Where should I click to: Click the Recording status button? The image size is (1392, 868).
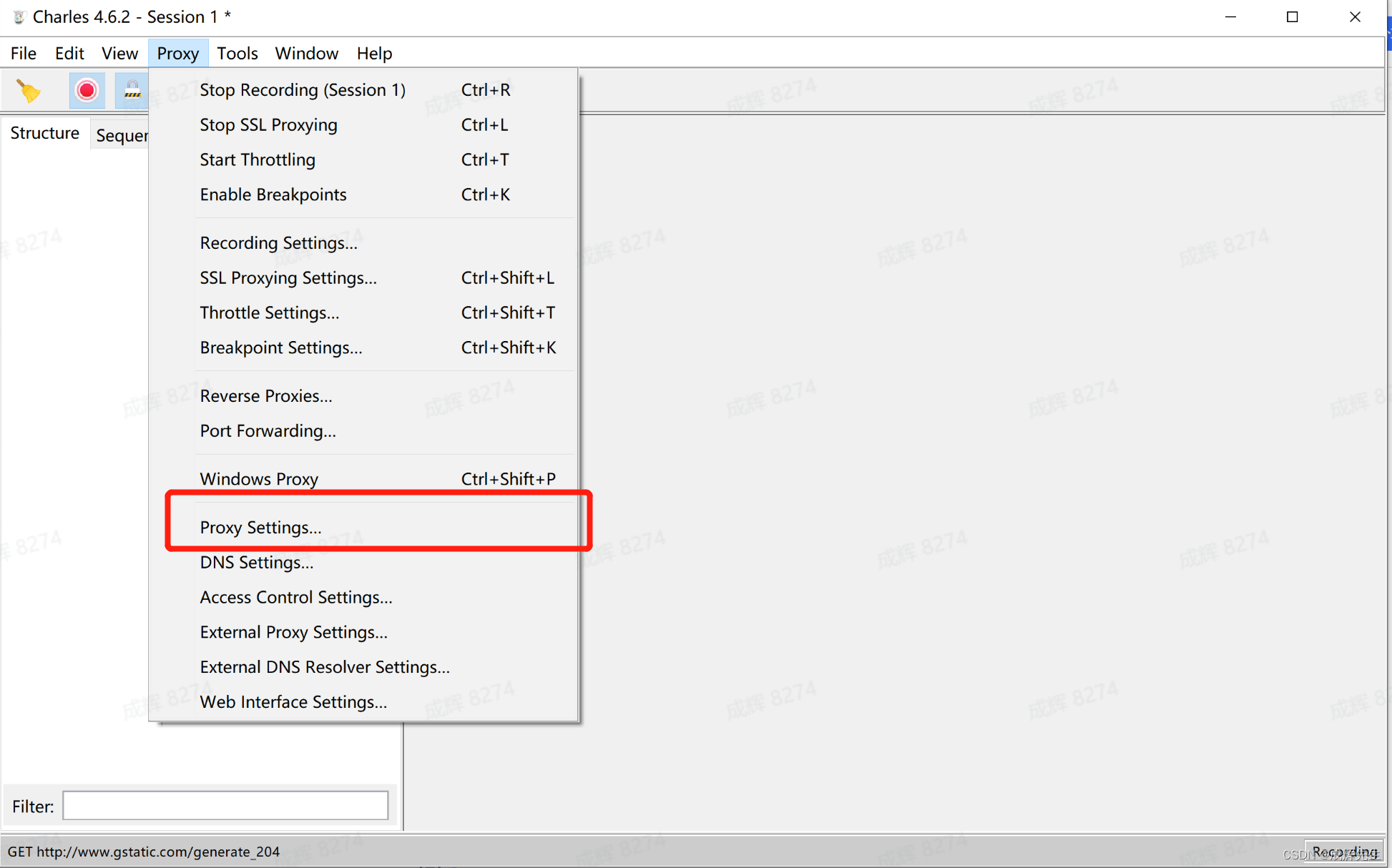[x=1343, y=851]
